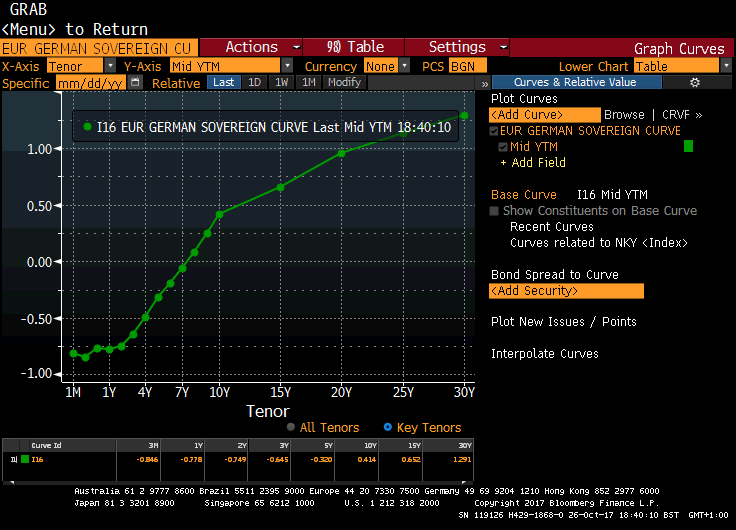The height and width of the screenshot is (530, 736).
Task: Click the green Mid YTM color swatch
Action: (688, 147)
